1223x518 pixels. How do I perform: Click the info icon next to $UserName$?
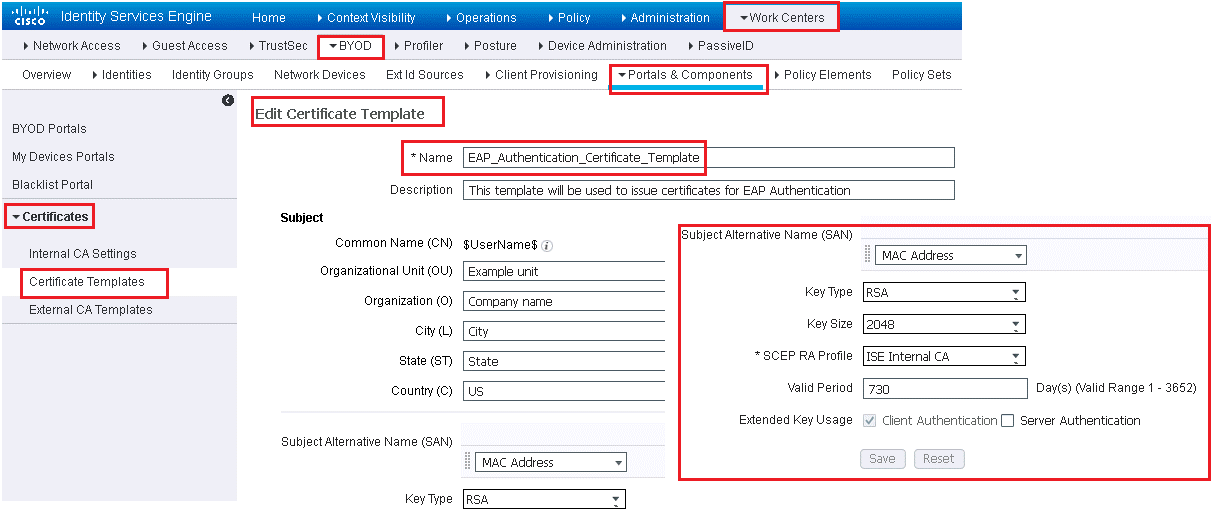coord(548,245)
